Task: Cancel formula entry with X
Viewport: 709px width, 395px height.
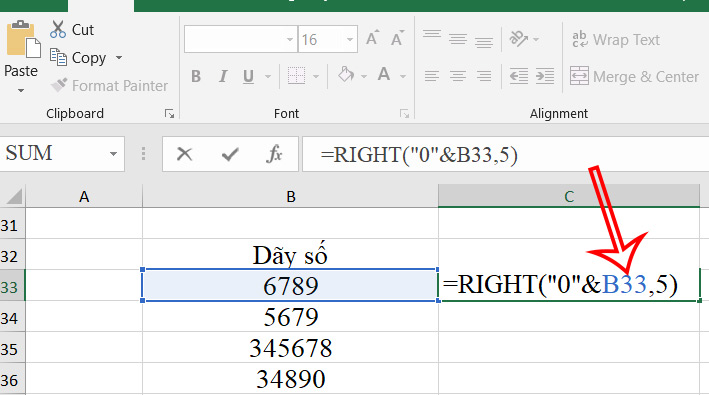Action: pos(184,154)
